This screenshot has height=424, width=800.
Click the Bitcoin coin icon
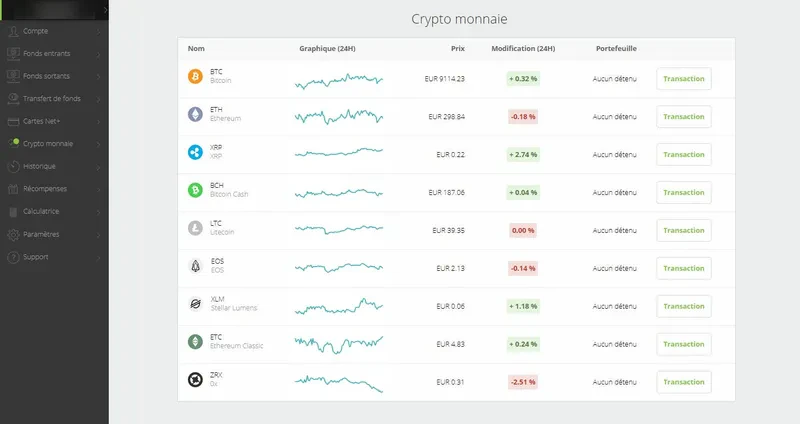(194, 77)
